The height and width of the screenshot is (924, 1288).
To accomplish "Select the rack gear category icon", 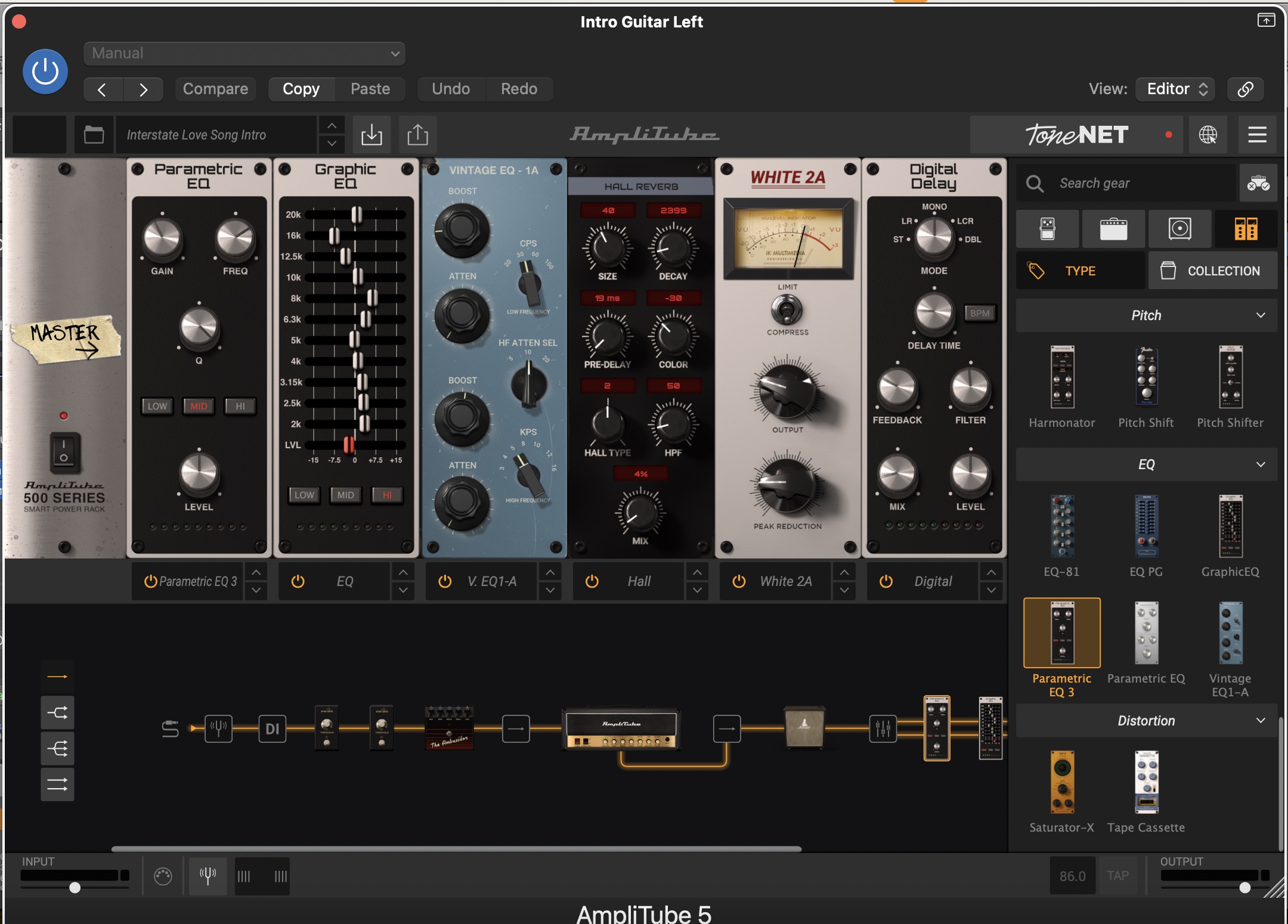I will coord(1246,228).
